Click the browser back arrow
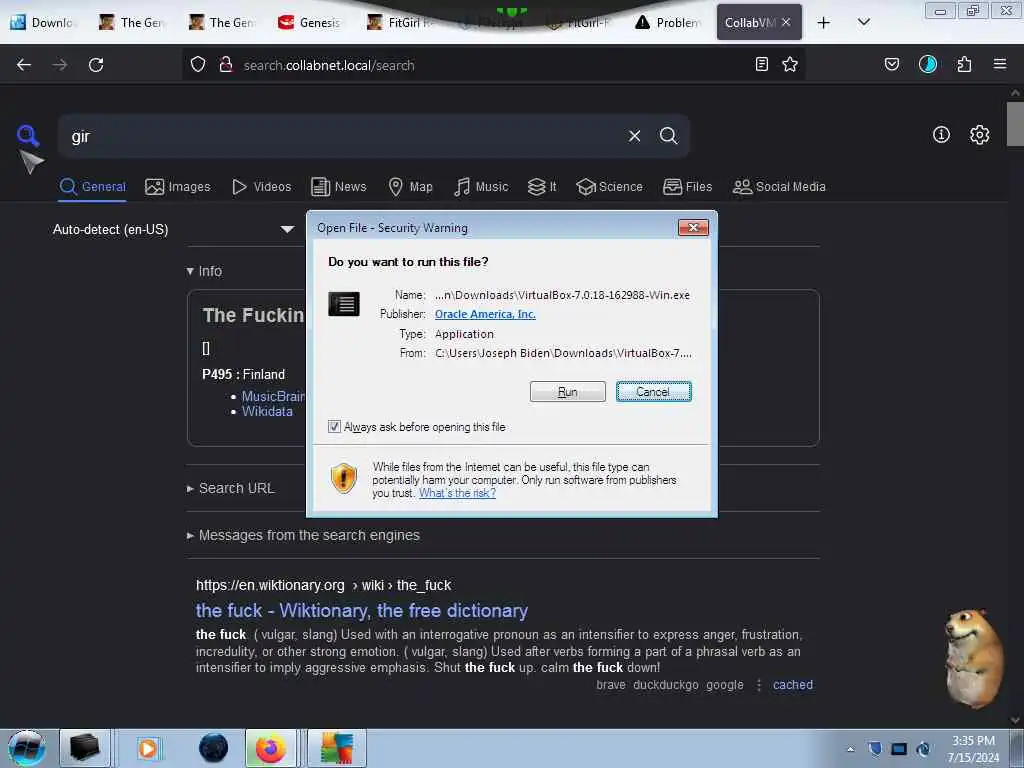Screen dimensions: 1024x768 pos(24,65)
